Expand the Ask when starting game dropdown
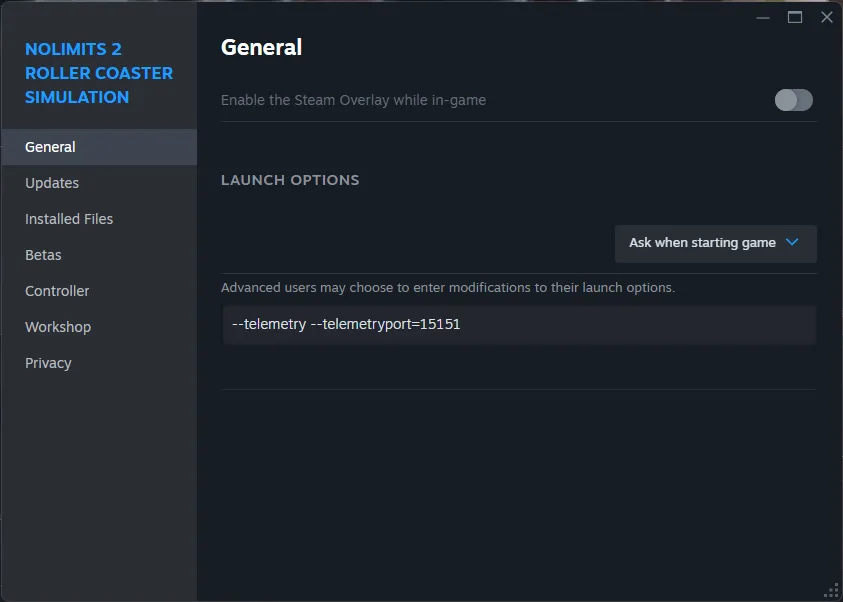Image resolution: width=843 pixels, height=602 pixels. [x=716, y=243]
